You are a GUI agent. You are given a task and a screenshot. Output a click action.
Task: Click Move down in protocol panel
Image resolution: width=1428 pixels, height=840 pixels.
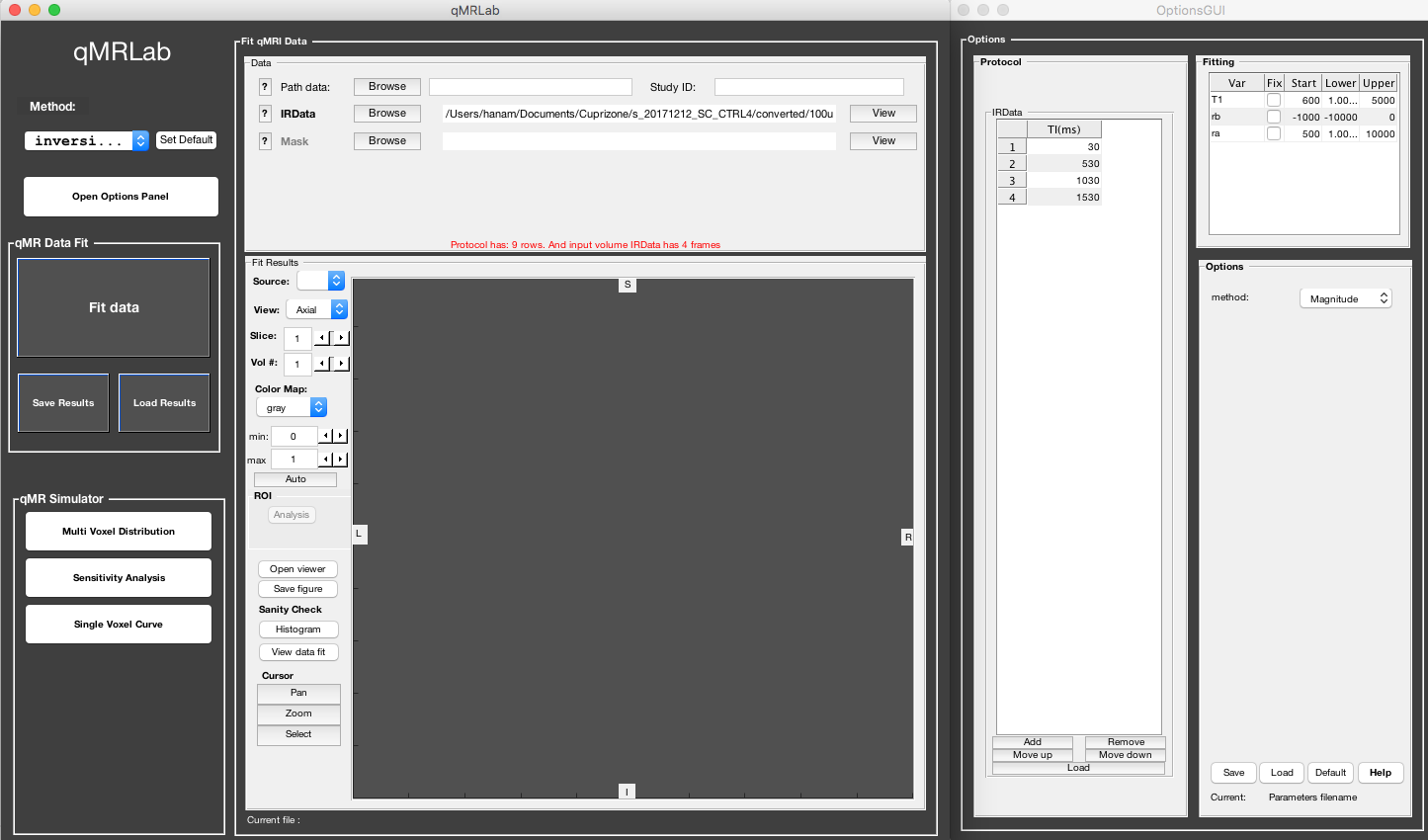click(x=1126, y=755)
